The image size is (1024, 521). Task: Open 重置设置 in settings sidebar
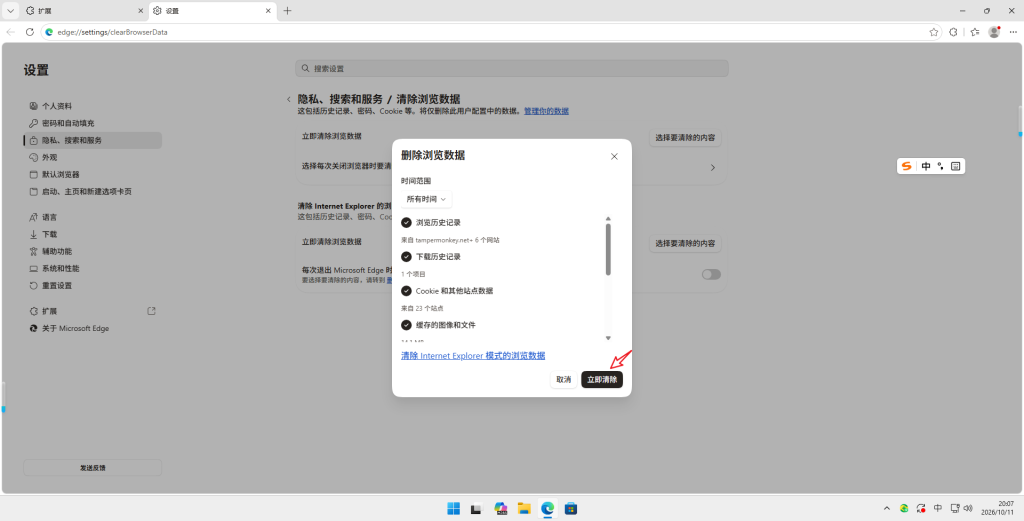(x=92, y=285)
